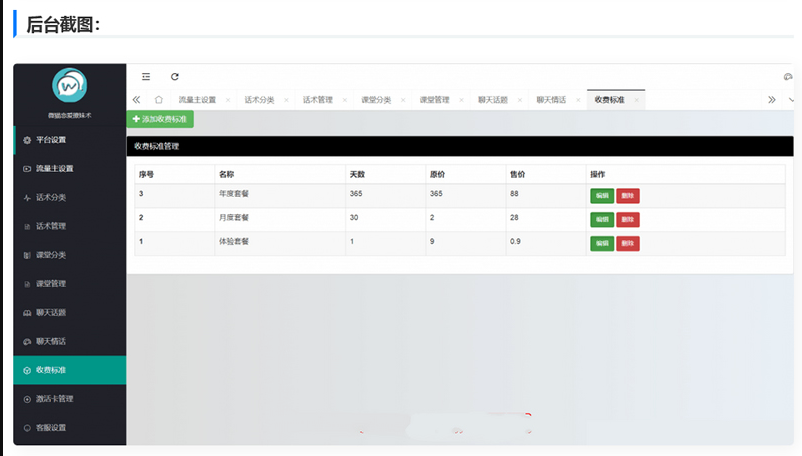Switch to the 聊天话题 tab
Screen dimensions: 802x456
(x=493, y=100)
